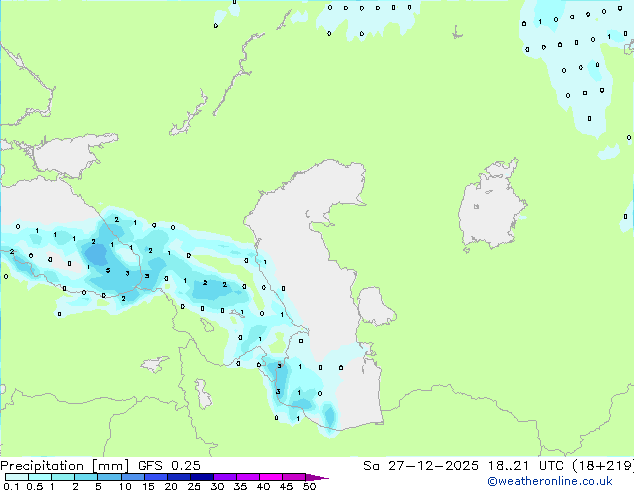Pick the legend swatch between 45 and 50
This screenshot has height=490, width=634.
(294, 477)
